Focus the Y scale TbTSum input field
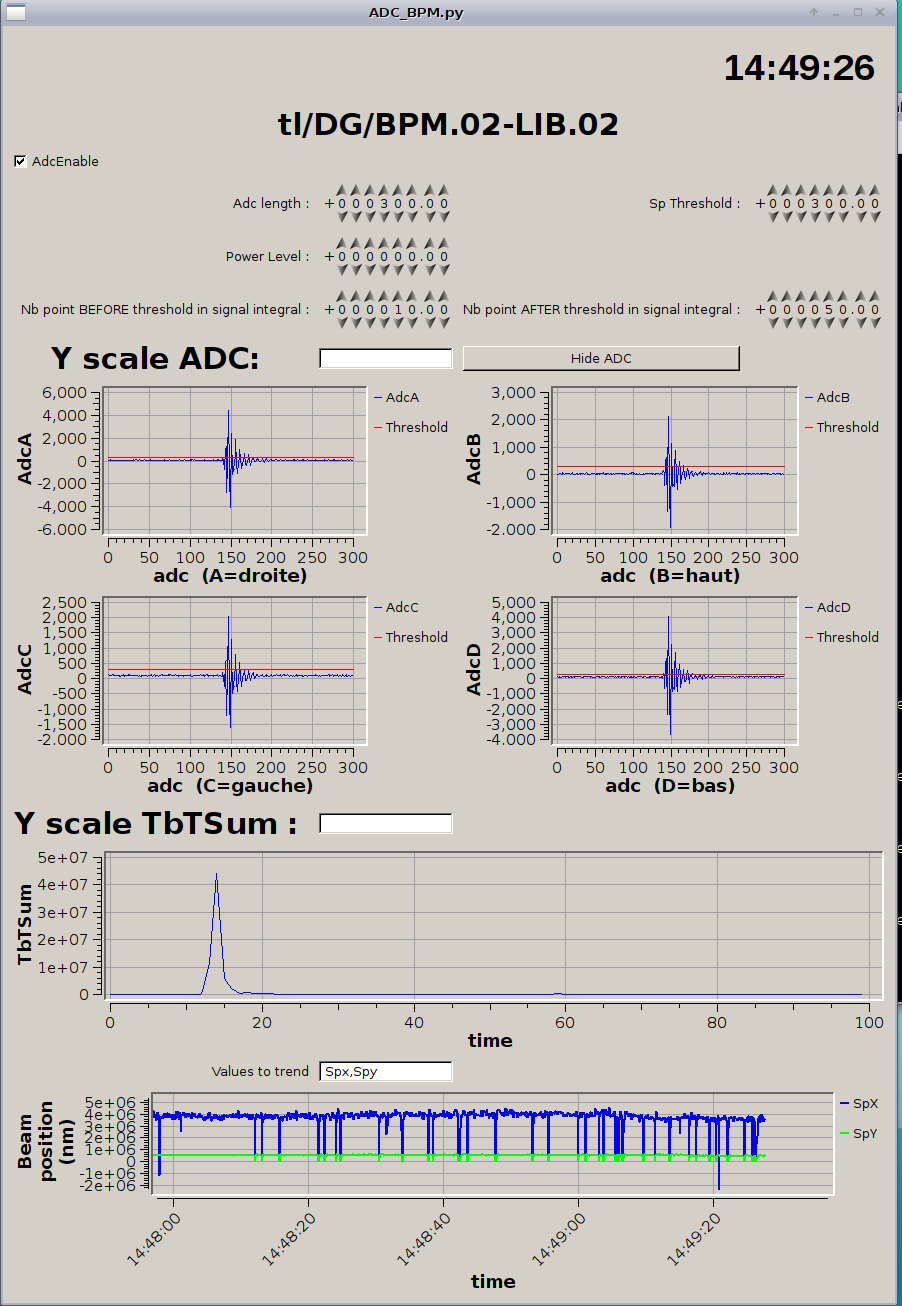This screenshot has width=902, height=1306. (385, 823)
